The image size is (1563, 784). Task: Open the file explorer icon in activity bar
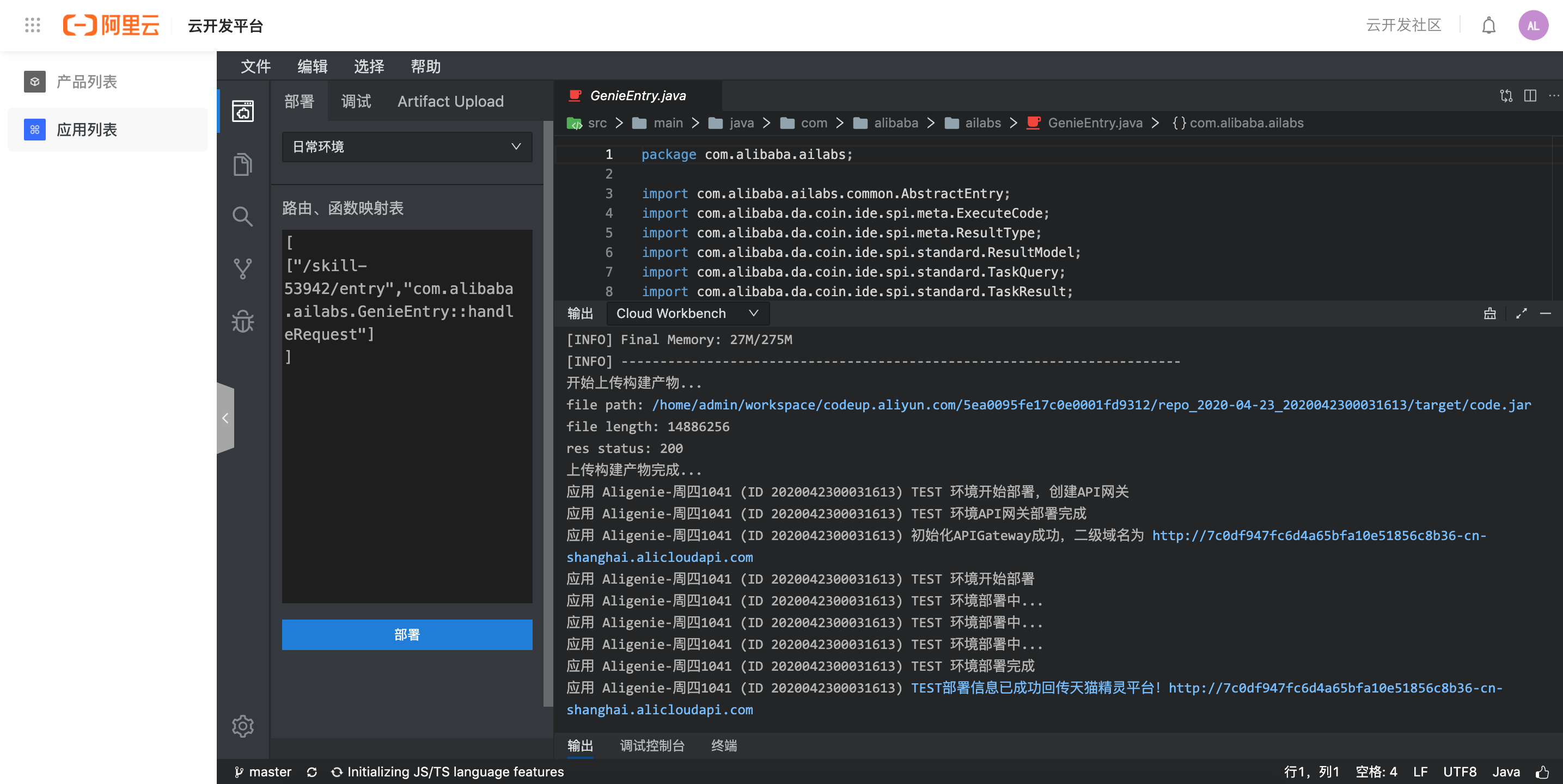click(243, 164)
